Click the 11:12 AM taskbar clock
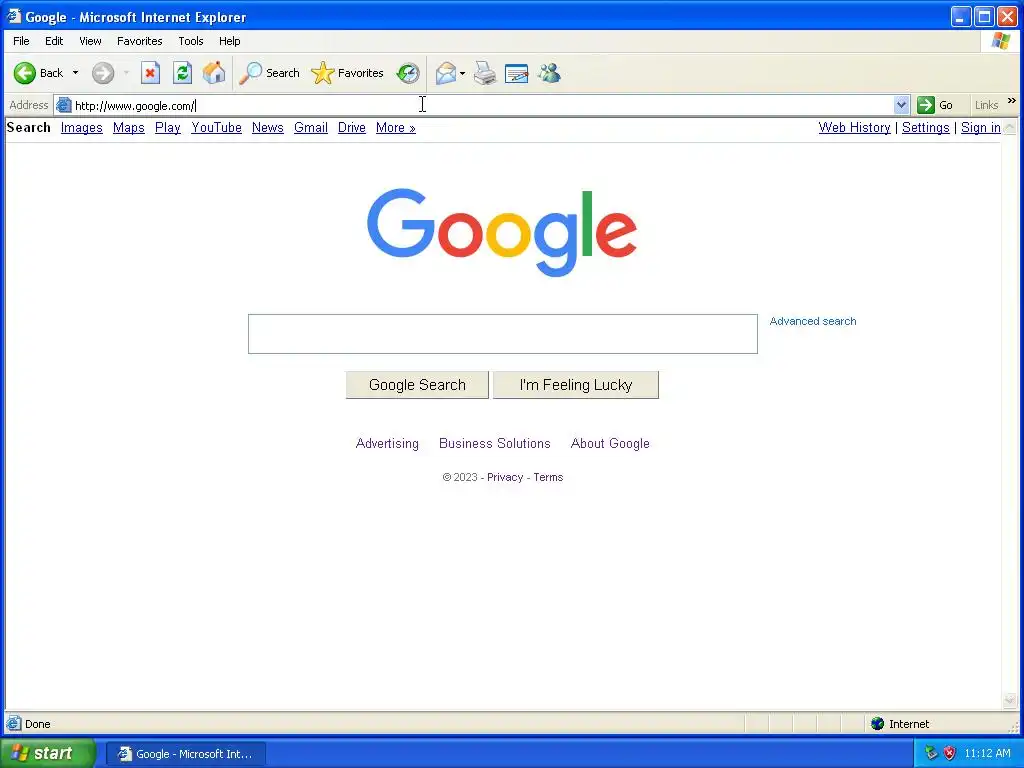Viewport: 1024px width, 768px height. (987, 753)
